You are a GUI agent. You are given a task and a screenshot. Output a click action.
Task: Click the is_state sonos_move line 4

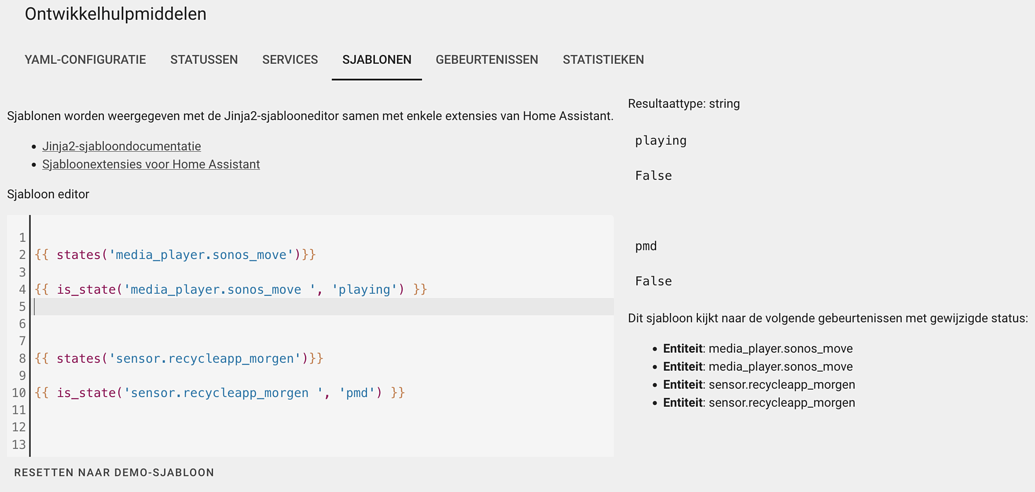(232, 289)
